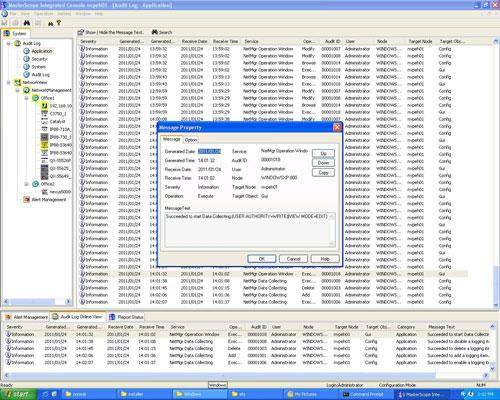This screenshot has width=500, height=400.
Task: Select the System audit log node icon
Action: [26, 66]
